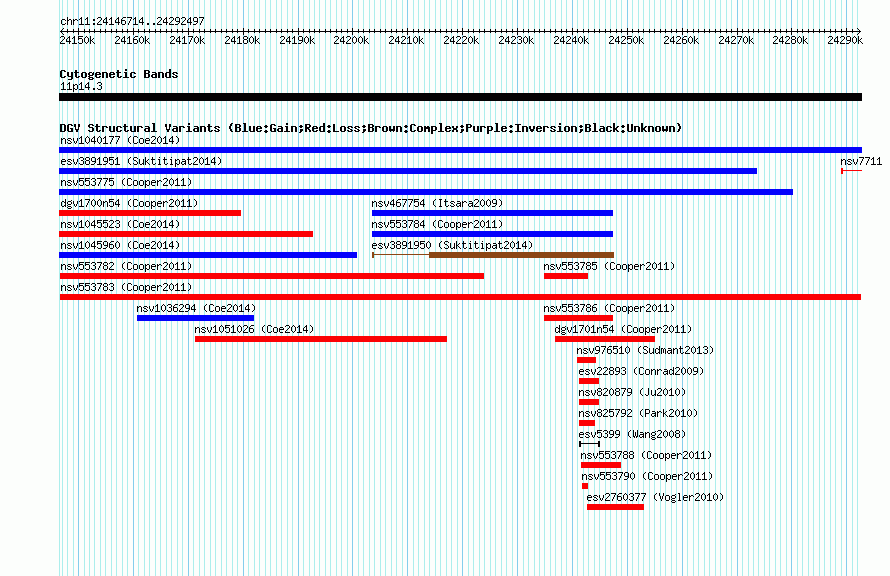Click the 24280k ruler position

(791, 40)
